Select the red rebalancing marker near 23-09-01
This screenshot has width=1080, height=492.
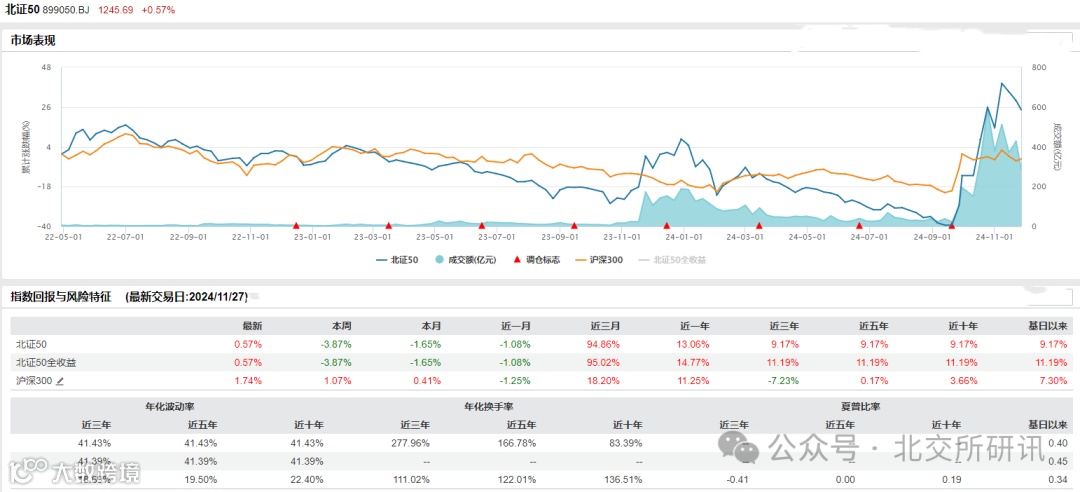pyautogui.click(x=574, y=225)
